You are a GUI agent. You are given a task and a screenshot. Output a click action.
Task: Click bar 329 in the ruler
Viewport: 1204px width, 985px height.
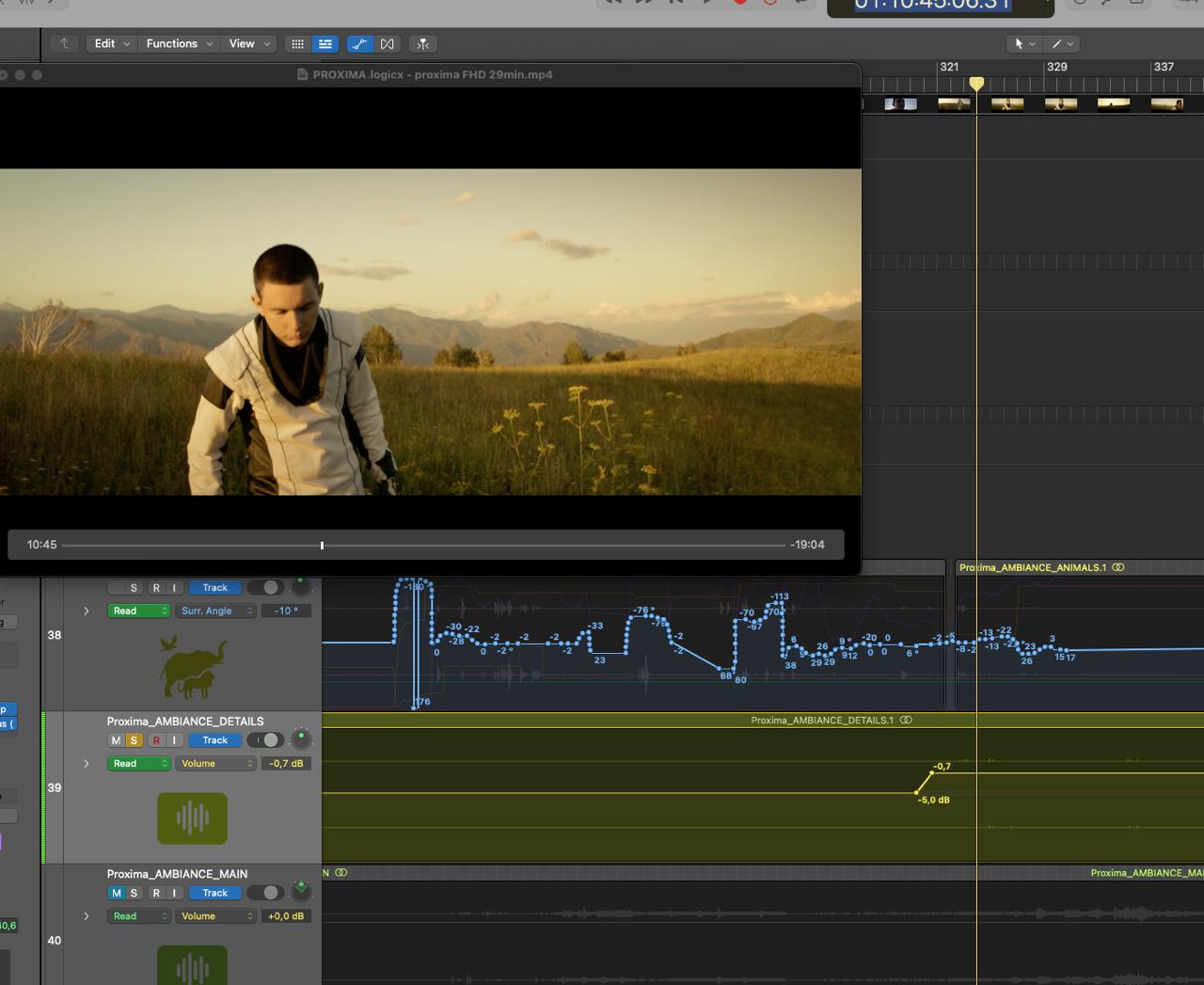tap(1057, 67)
